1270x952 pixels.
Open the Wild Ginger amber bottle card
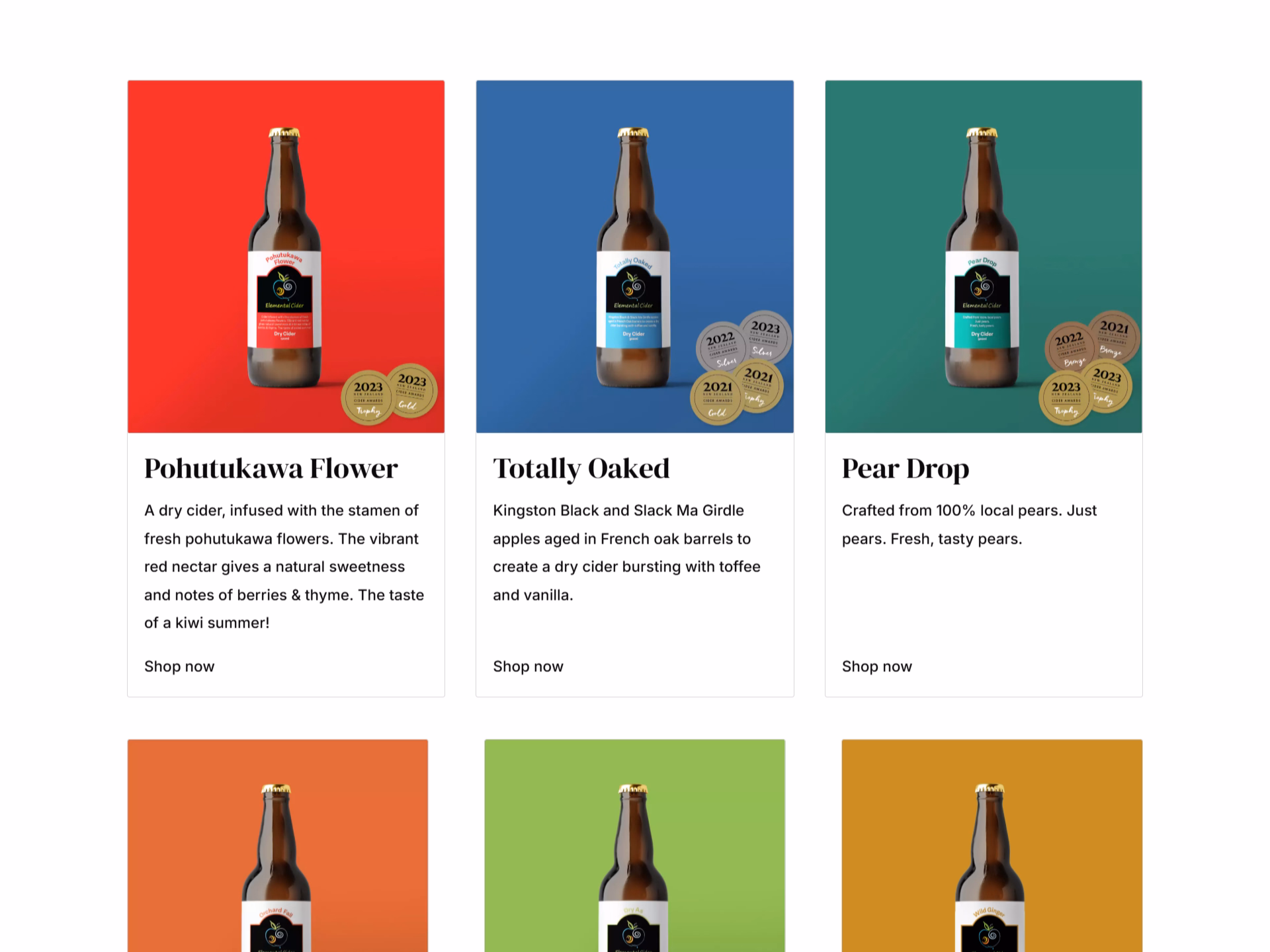[992, 846]
